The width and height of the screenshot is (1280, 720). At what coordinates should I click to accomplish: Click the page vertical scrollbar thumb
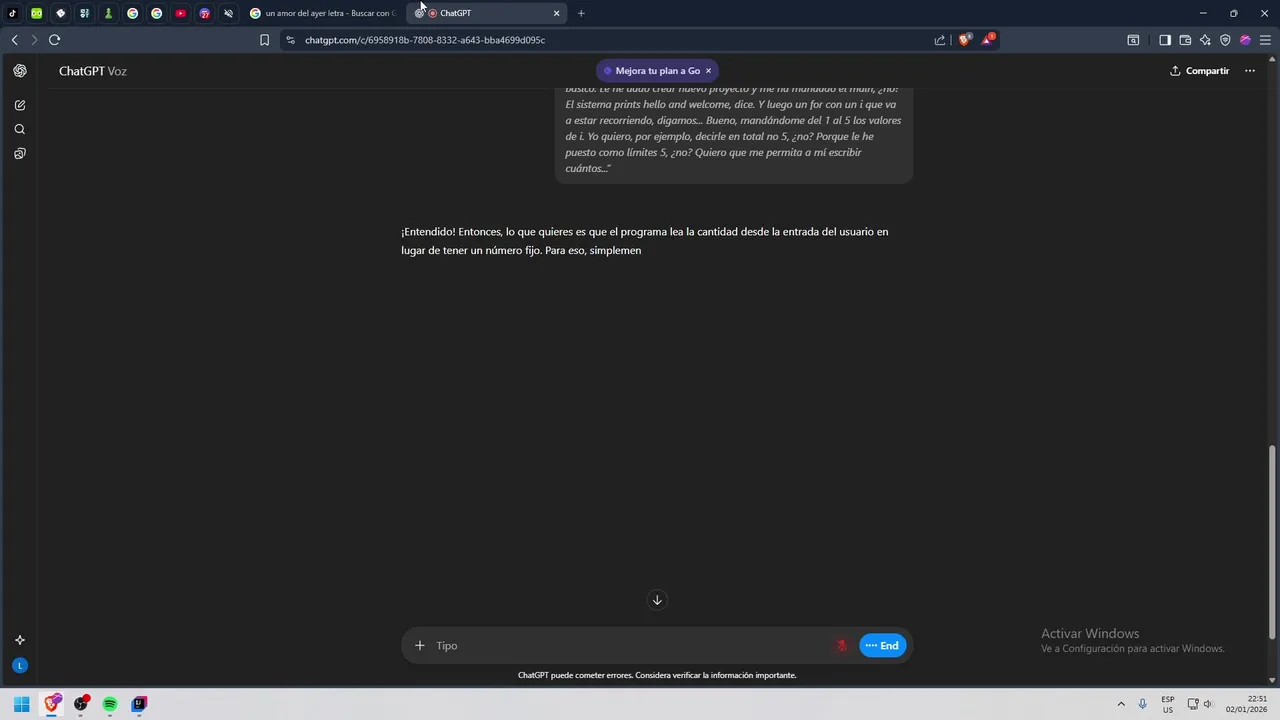(1273, 543)
